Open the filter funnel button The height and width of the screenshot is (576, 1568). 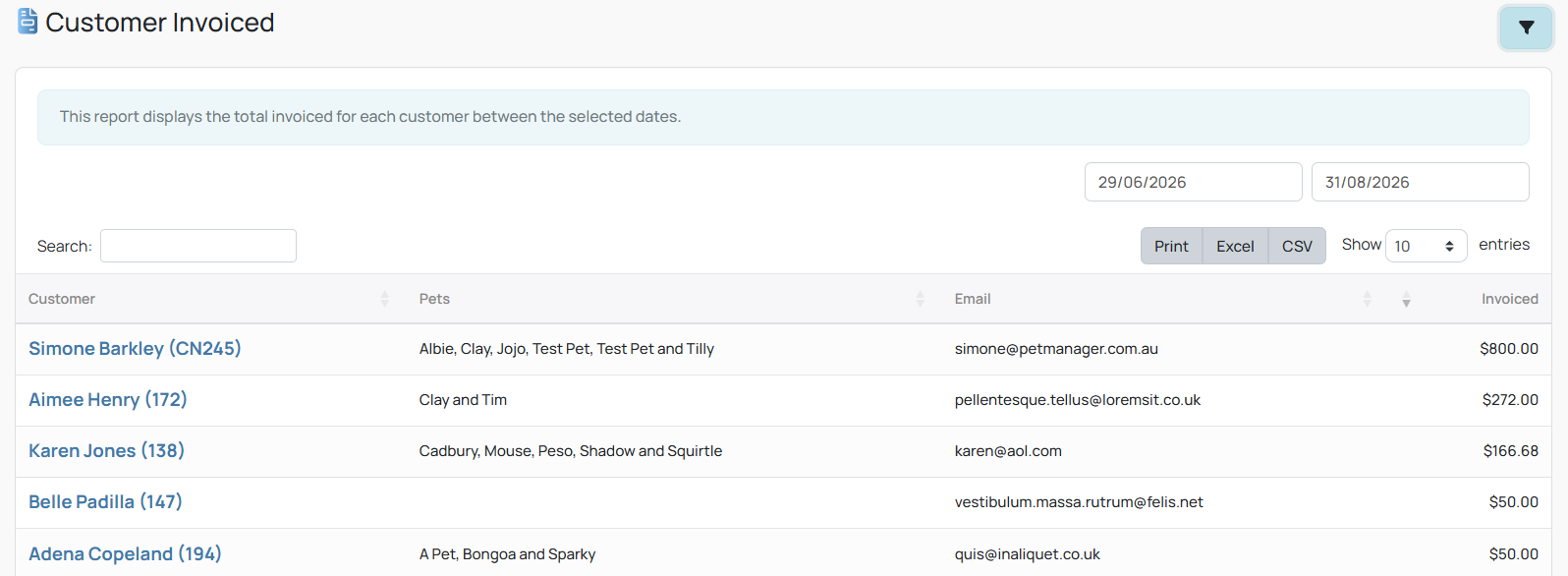point(1526,28)
